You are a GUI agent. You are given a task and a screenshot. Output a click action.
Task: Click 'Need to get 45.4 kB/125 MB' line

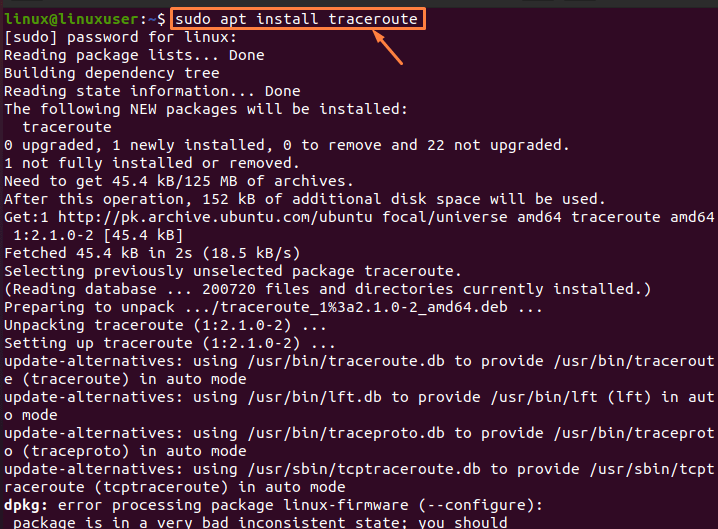(179, 181)
